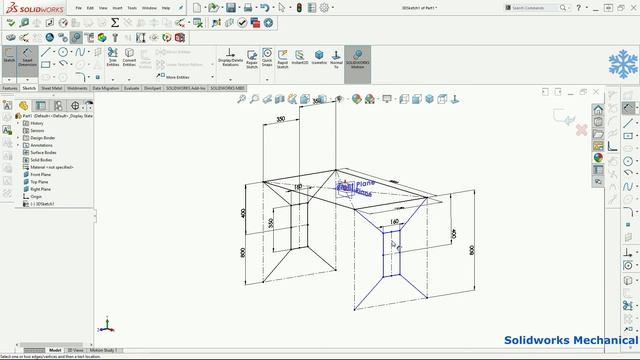Click the Sigma equations icon

[115, 22]
